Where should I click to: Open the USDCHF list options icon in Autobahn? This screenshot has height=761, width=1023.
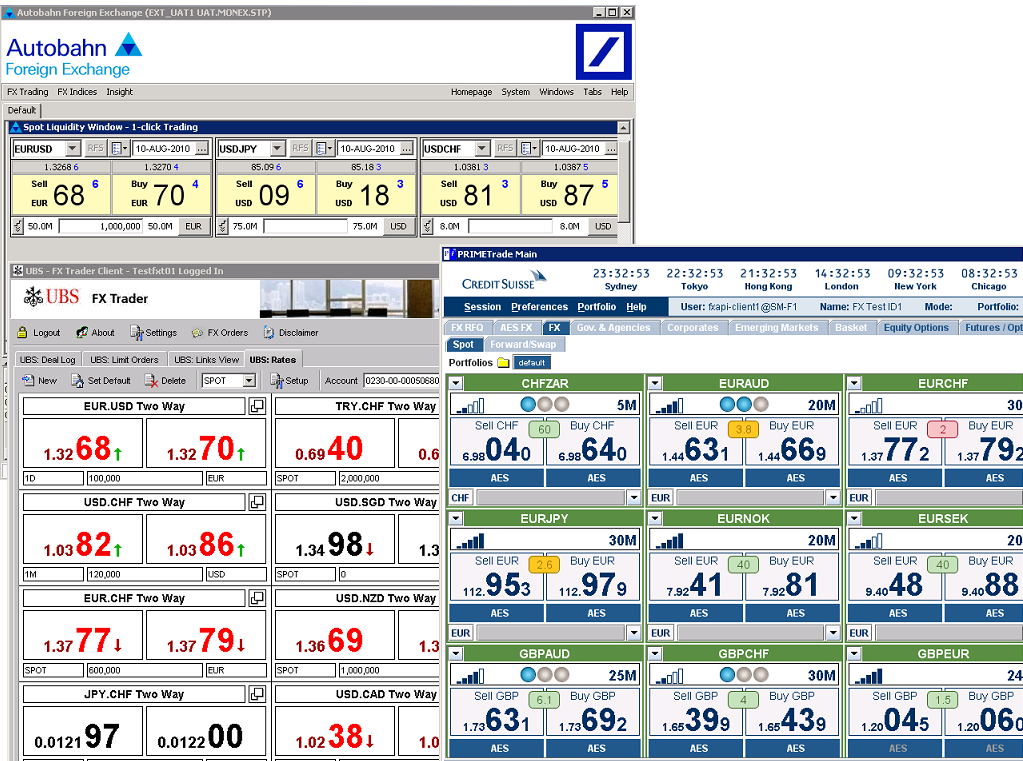[x=529, y=149]
